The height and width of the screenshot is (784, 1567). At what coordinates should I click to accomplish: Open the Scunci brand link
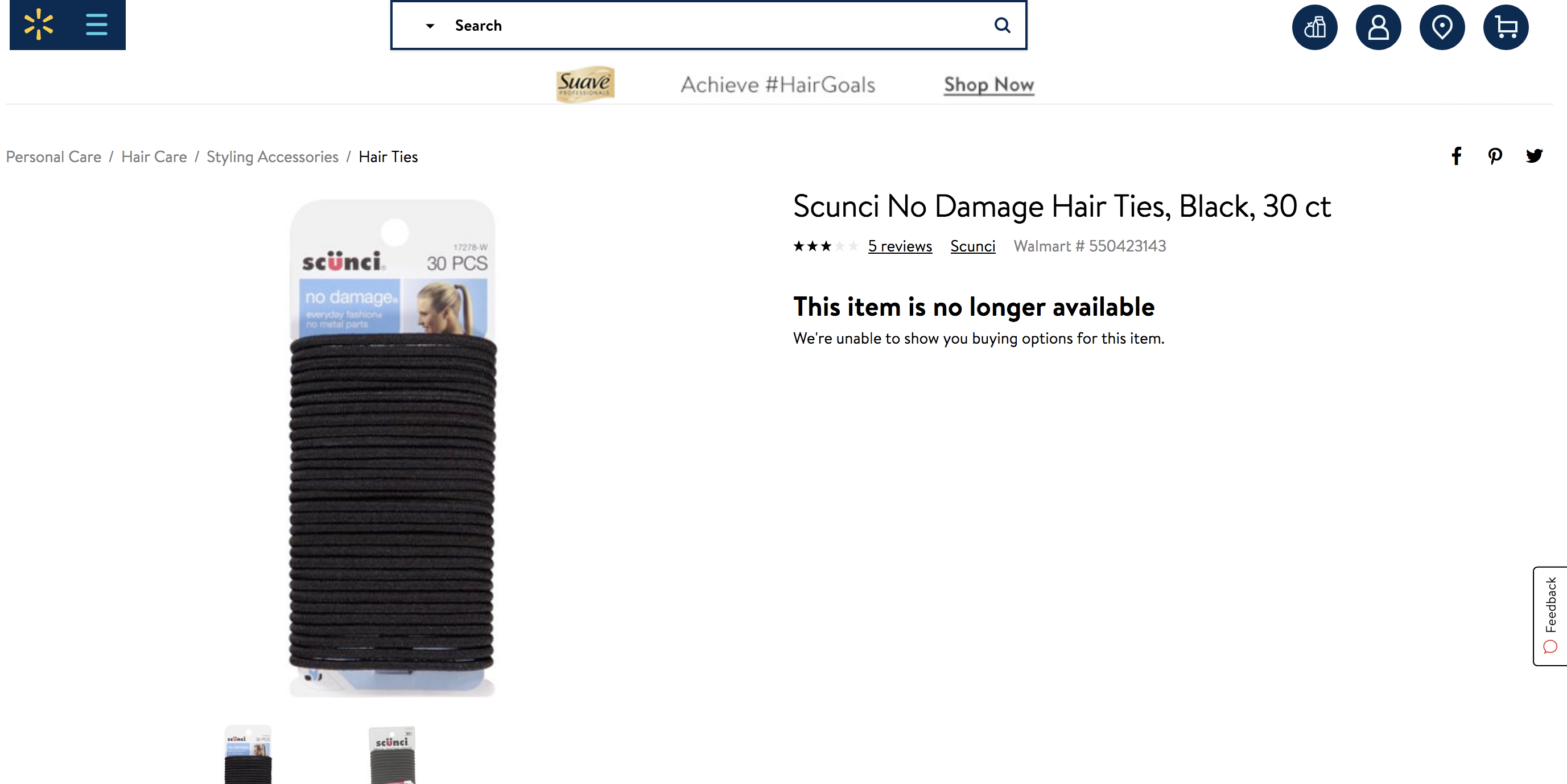tap(972, 246)
